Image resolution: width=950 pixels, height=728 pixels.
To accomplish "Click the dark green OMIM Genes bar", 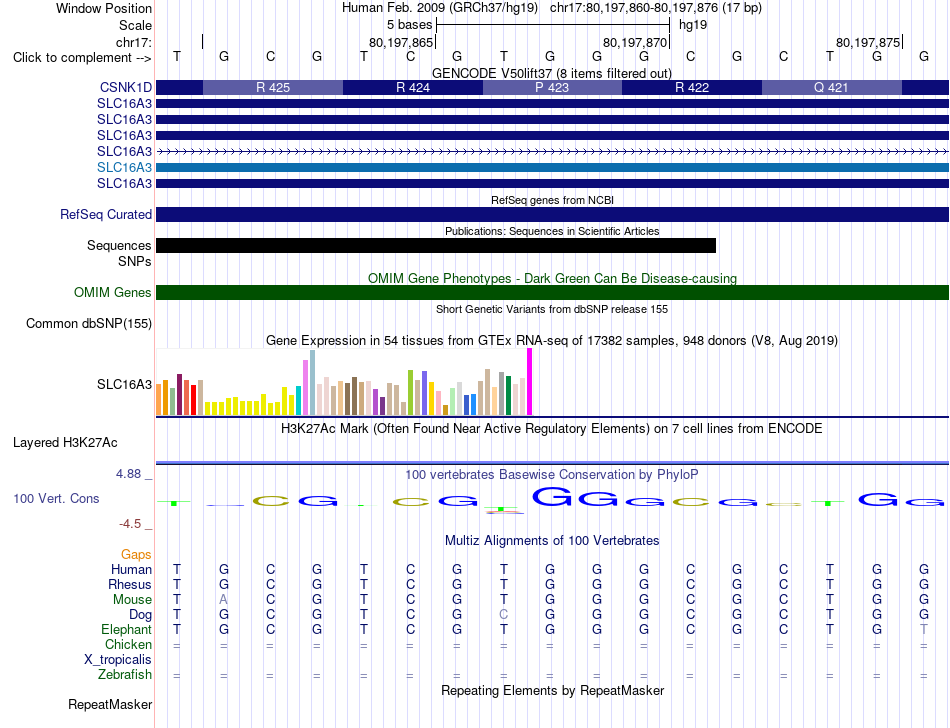I will tap(553, 293).
